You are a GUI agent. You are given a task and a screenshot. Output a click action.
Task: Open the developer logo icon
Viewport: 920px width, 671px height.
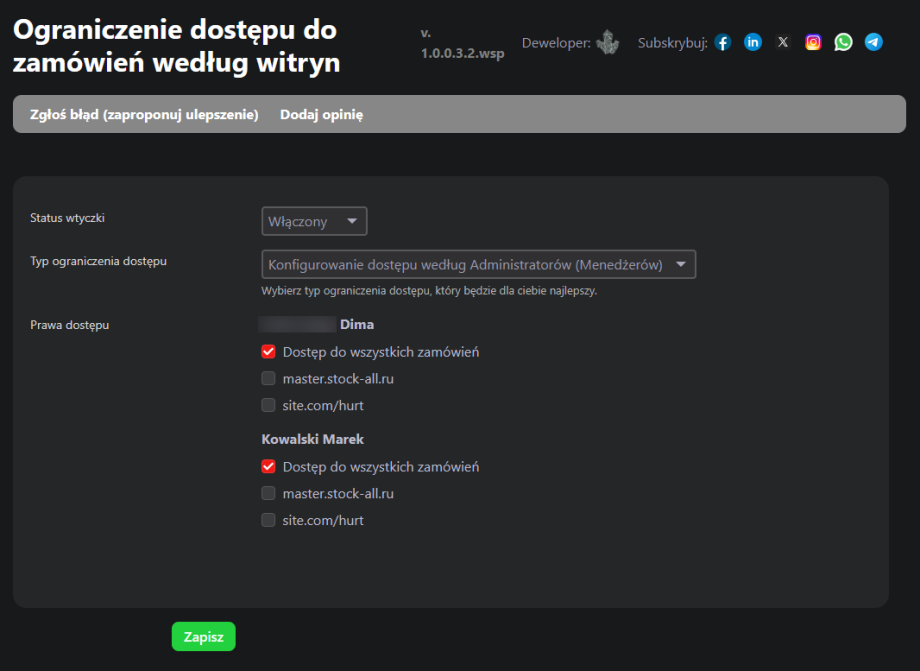[x=608, y=43]
